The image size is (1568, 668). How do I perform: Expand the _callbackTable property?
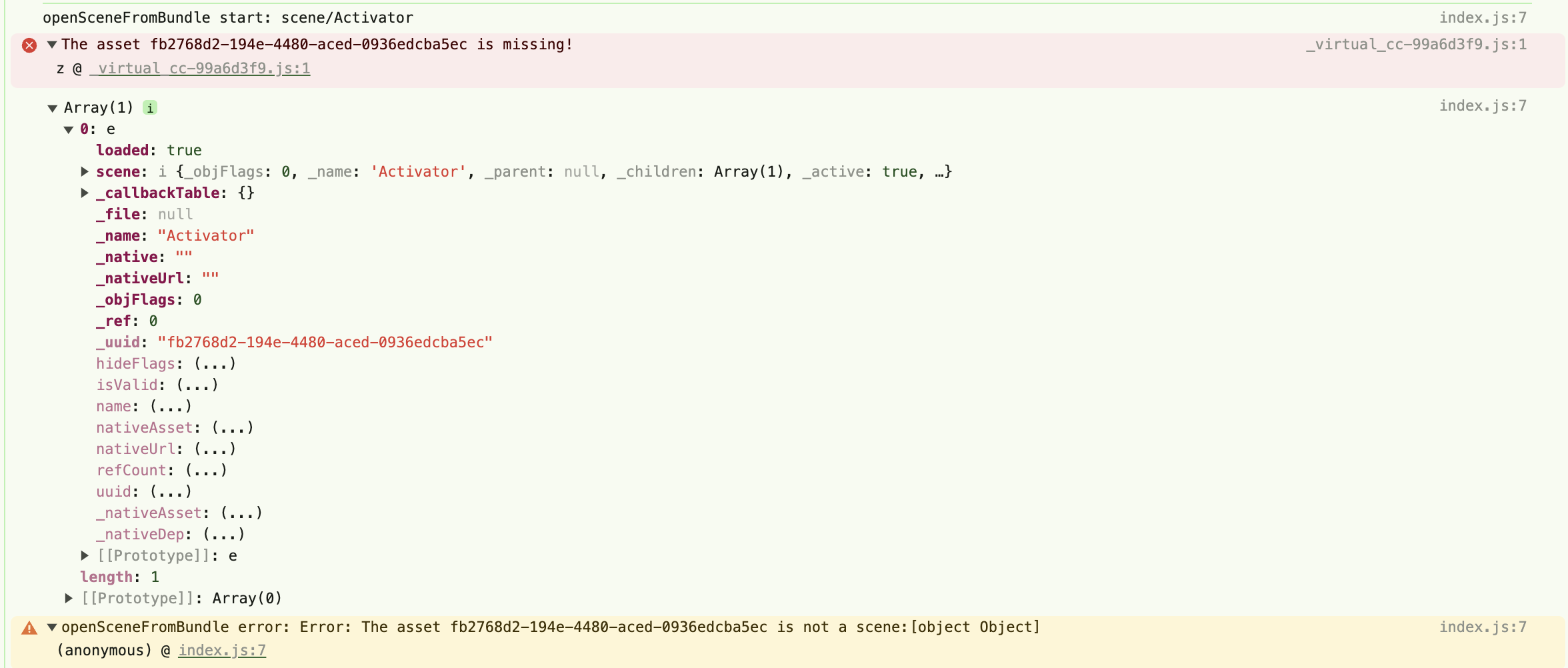coord(85,193)
